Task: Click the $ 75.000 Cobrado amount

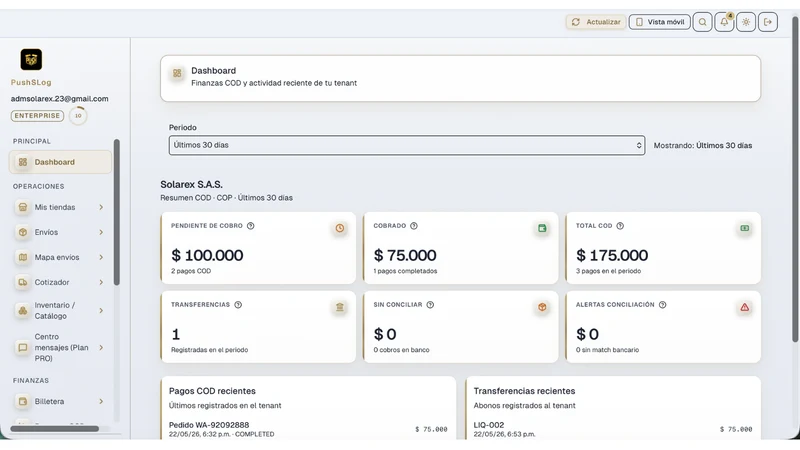Action: [x=405, y=255]
